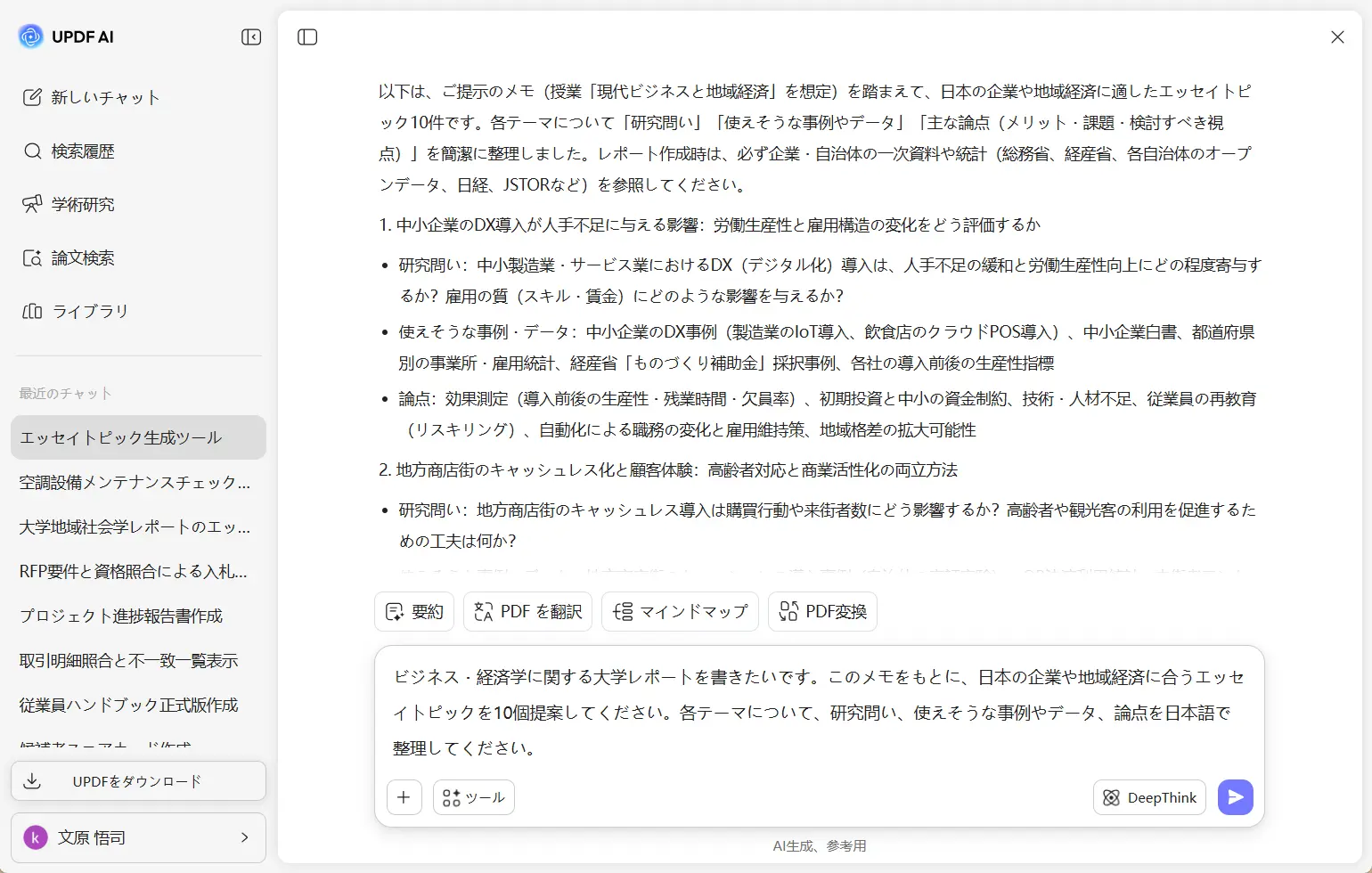Click the PDF convert icon

coord(788,611)
